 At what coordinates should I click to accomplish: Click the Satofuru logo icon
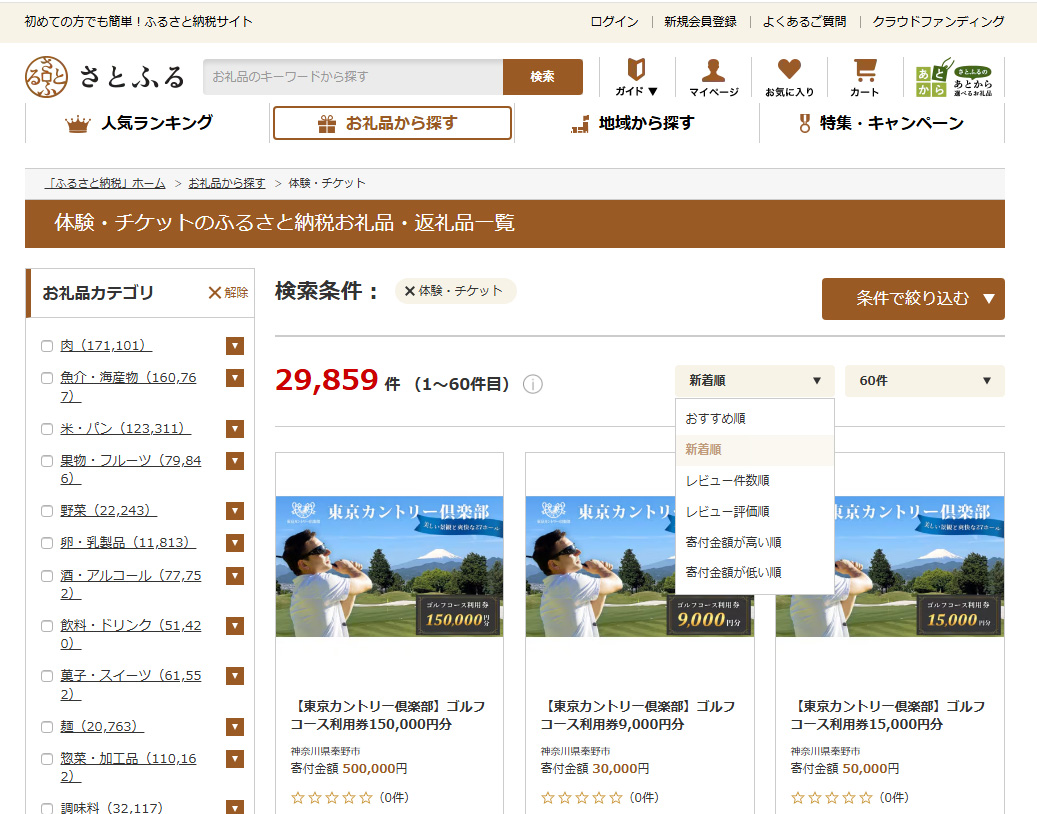(46, 77)
